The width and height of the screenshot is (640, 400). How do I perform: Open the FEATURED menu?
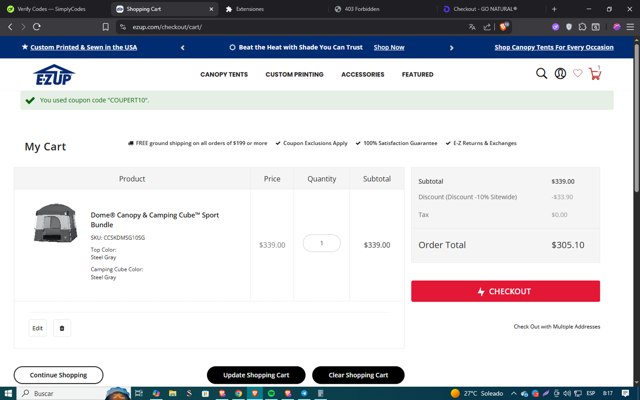(418, 74)
